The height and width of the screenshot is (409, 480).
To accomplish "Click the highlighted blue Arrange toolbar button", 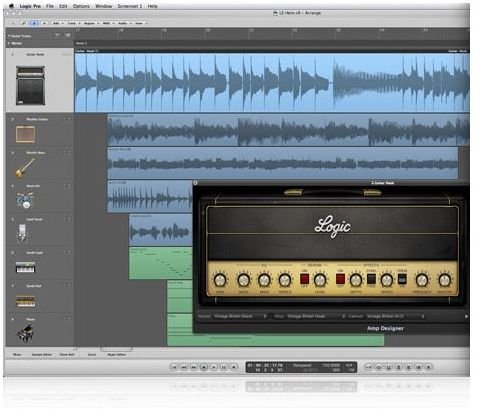I will coord(34,23).
